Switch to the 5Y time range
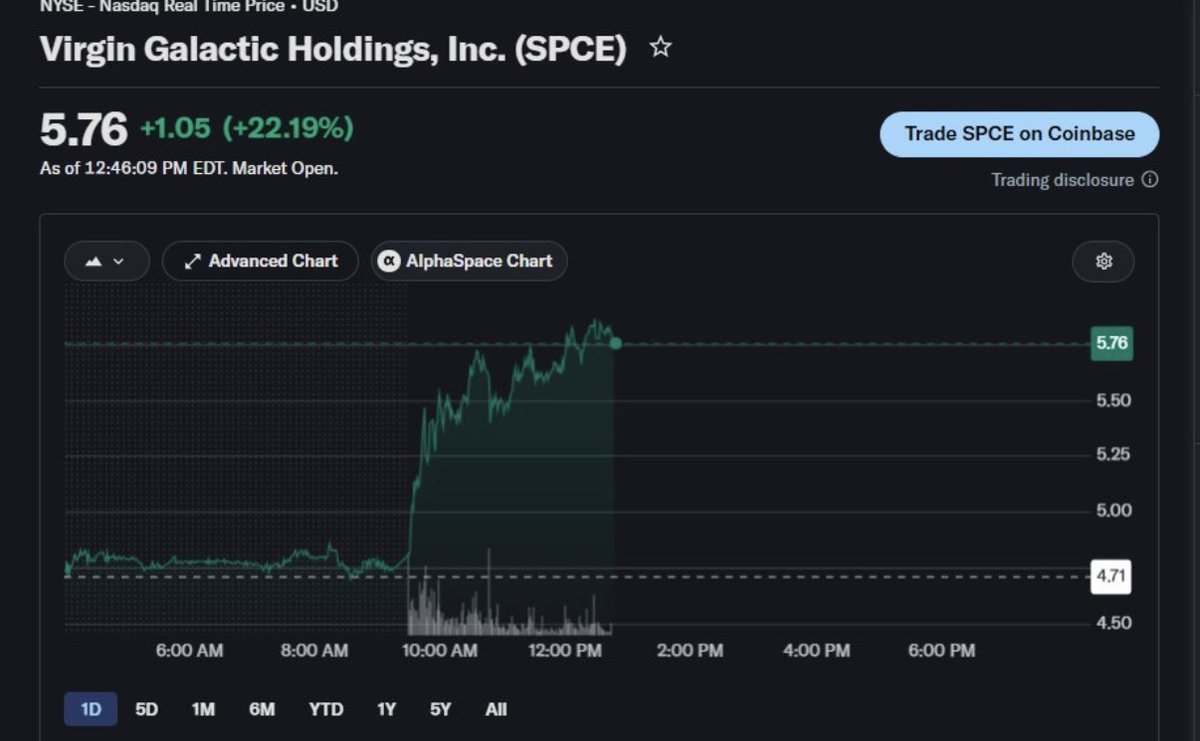The width and height of the screenshot is (1200, 741). (441, 709)
